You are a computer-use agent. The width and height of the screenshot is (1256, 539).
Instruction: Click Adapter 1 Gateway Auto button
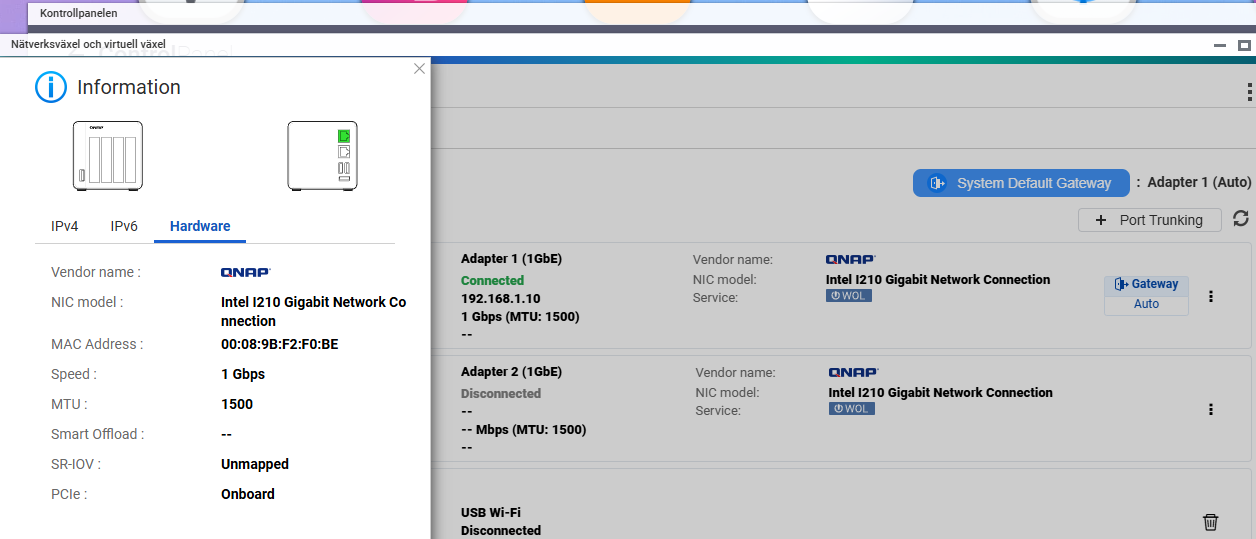(x=1146, y=294)
